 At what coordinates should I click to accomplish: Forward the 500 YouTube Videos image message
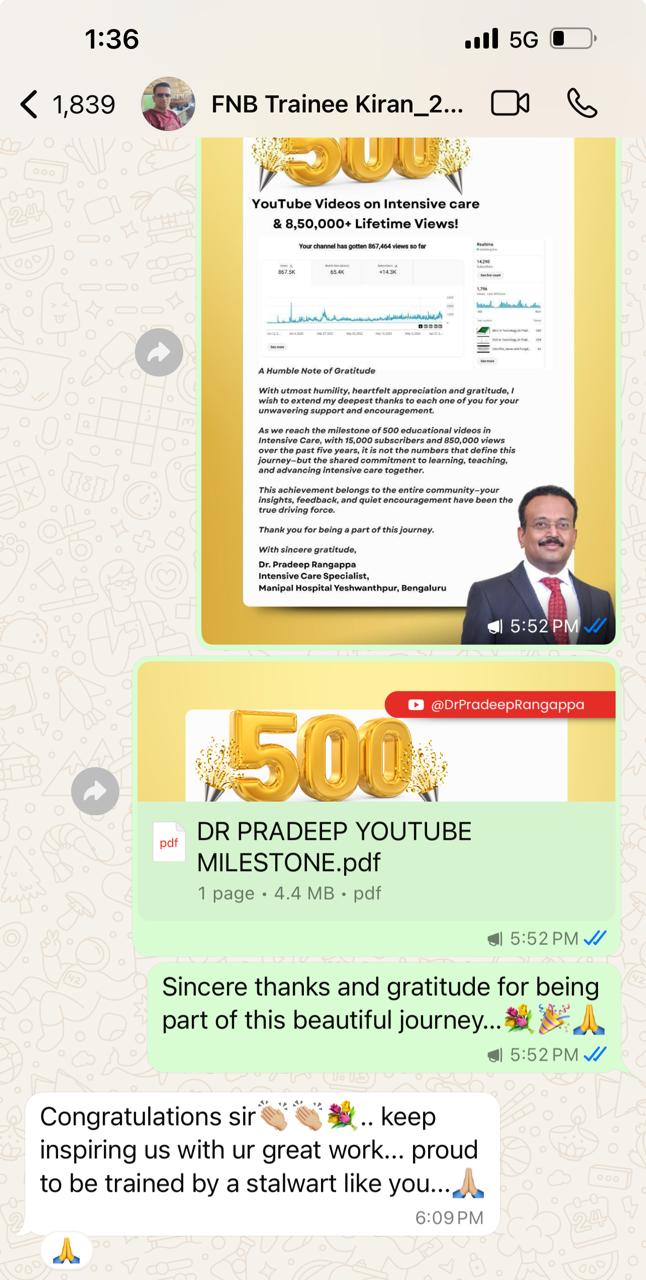(x=159, y=352)
